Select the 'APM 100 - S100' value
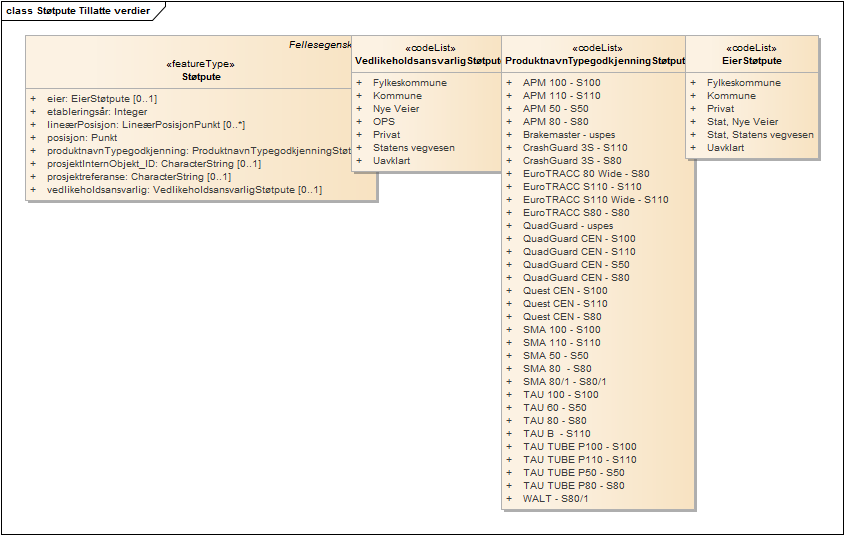 561,82
